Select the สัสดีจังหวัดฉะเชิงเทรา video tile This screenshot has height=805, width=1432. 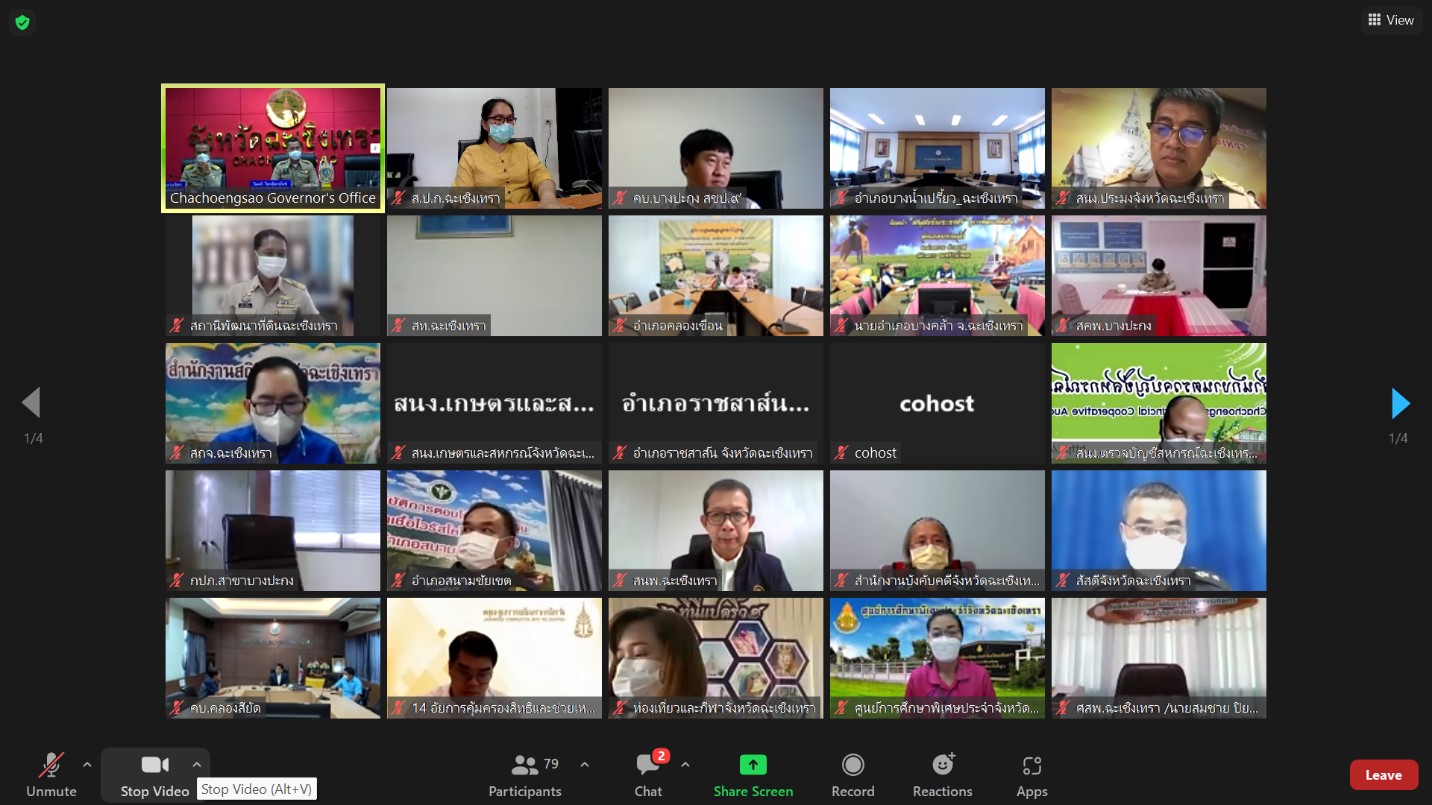pos(1158,530)
